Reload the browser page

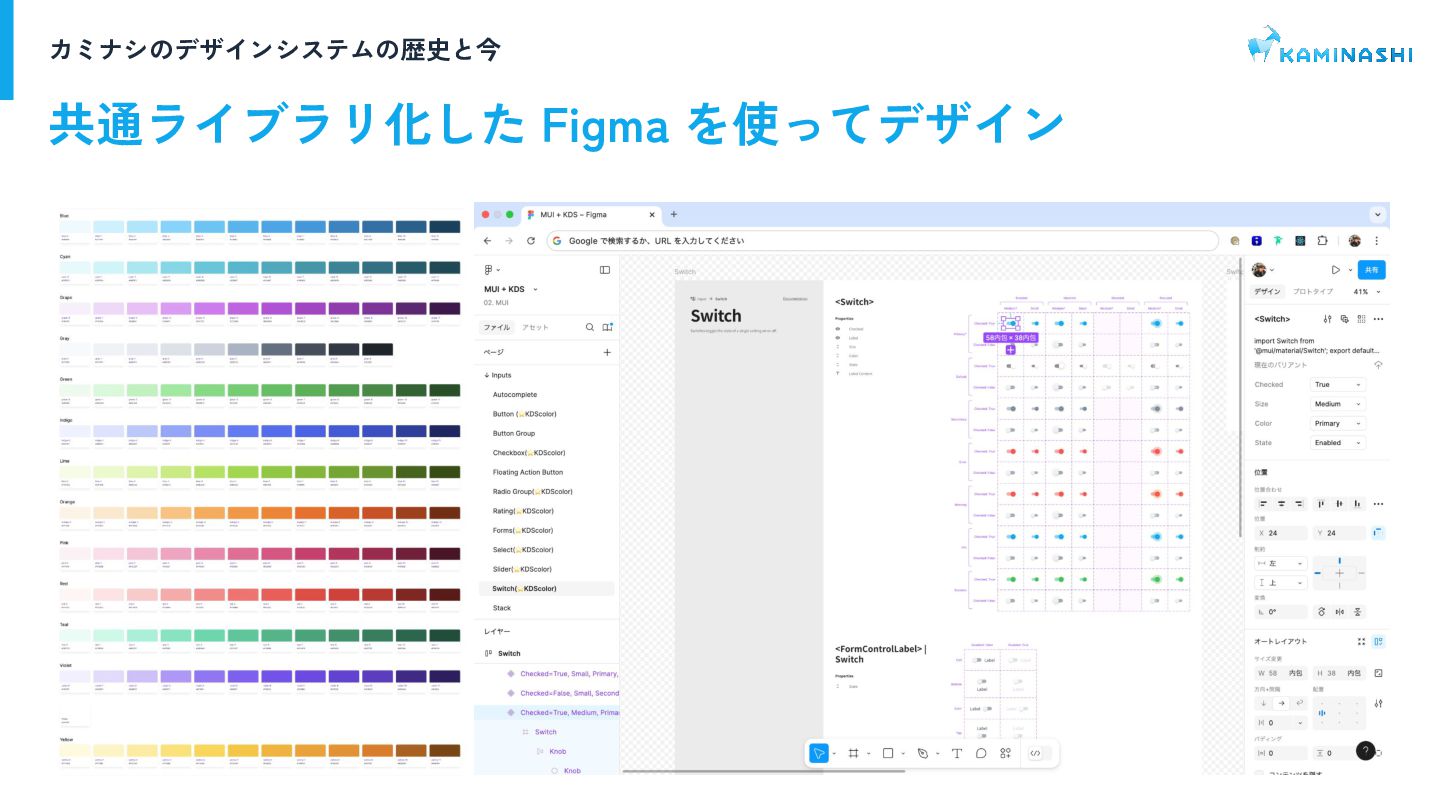[x=531, y=241]
